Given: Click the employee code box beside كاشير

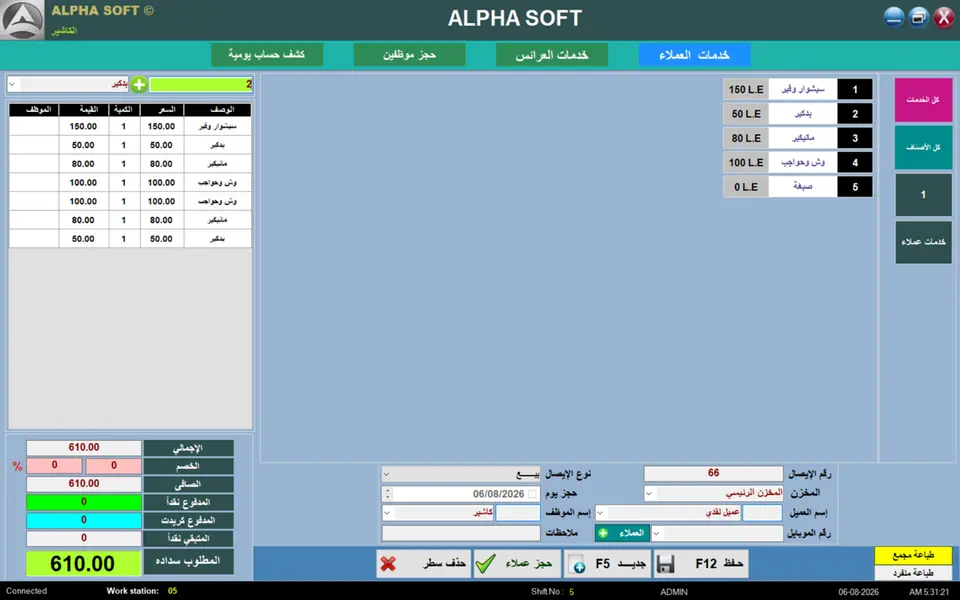Looking at the screenshot, I should pos(517,512).
